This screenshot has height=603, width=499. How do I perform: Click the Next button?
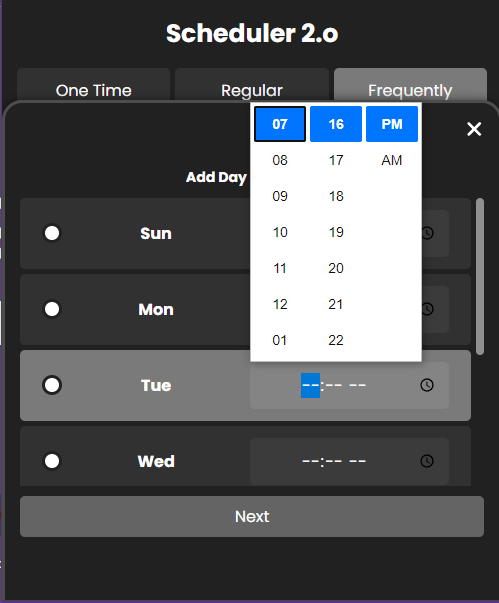click(x=252, y=516)
